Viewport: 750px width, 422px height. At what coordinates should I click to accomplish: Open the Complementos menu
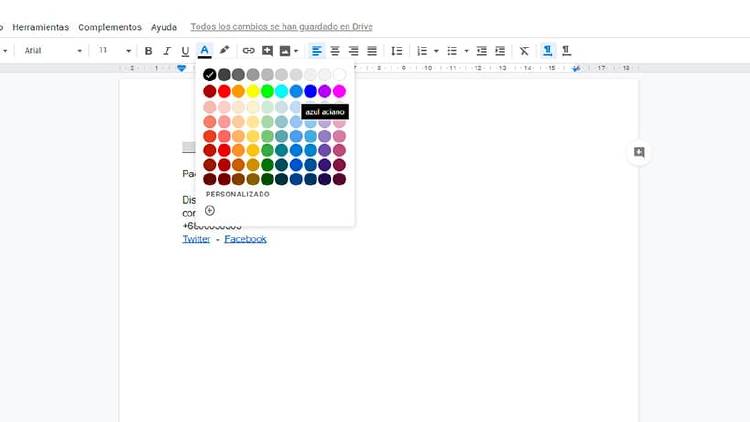tap(110, 27)
